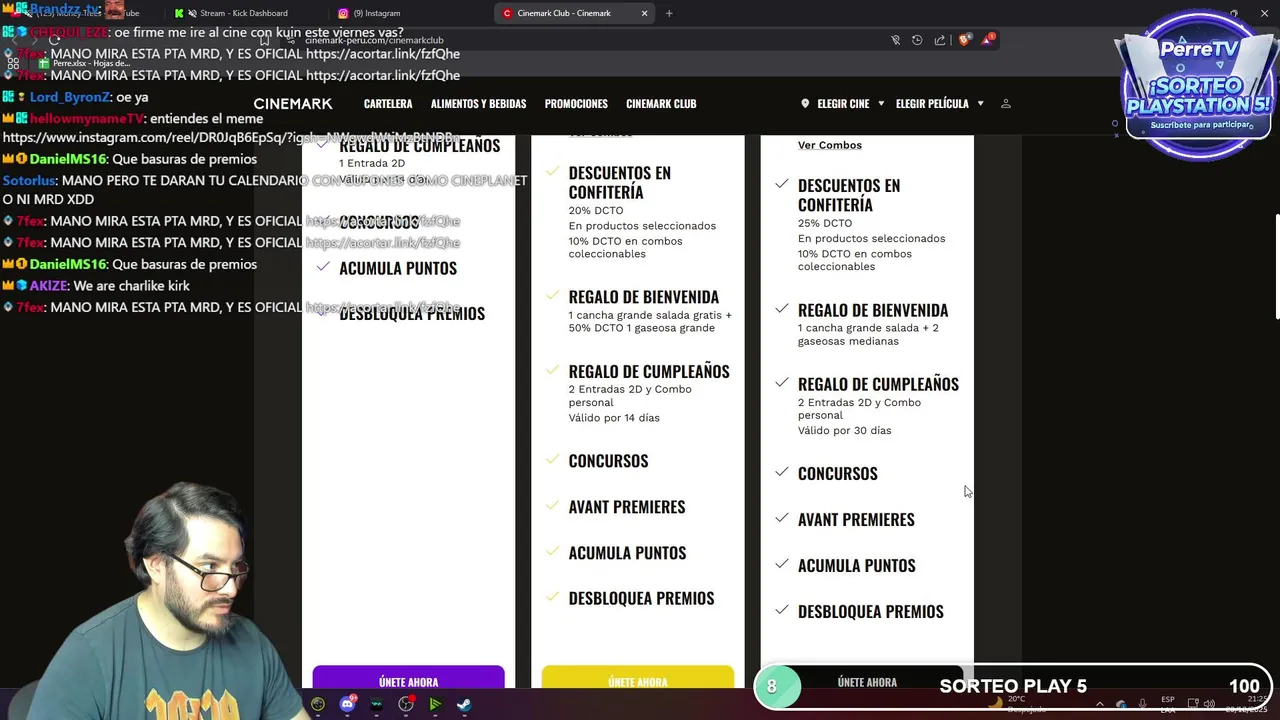
Task: Click 'Desbloquea Premios' in the yellow plan
Action: (641, 599)
